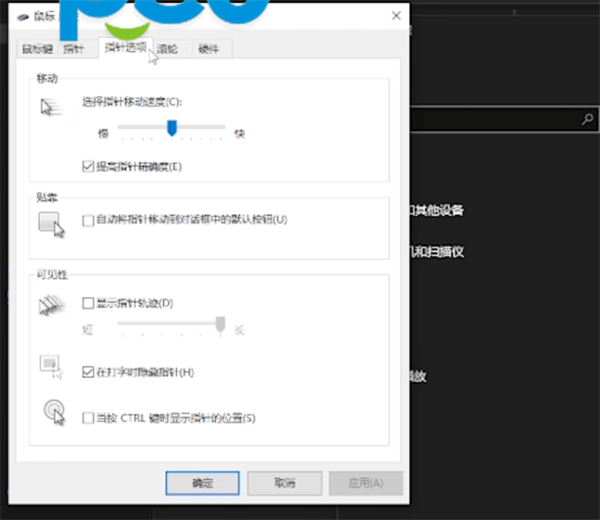Enable 自动将指针移动到对话框中的默认按钮 checkbox
This screenshot has height=520, width=600.
[88, 220]
